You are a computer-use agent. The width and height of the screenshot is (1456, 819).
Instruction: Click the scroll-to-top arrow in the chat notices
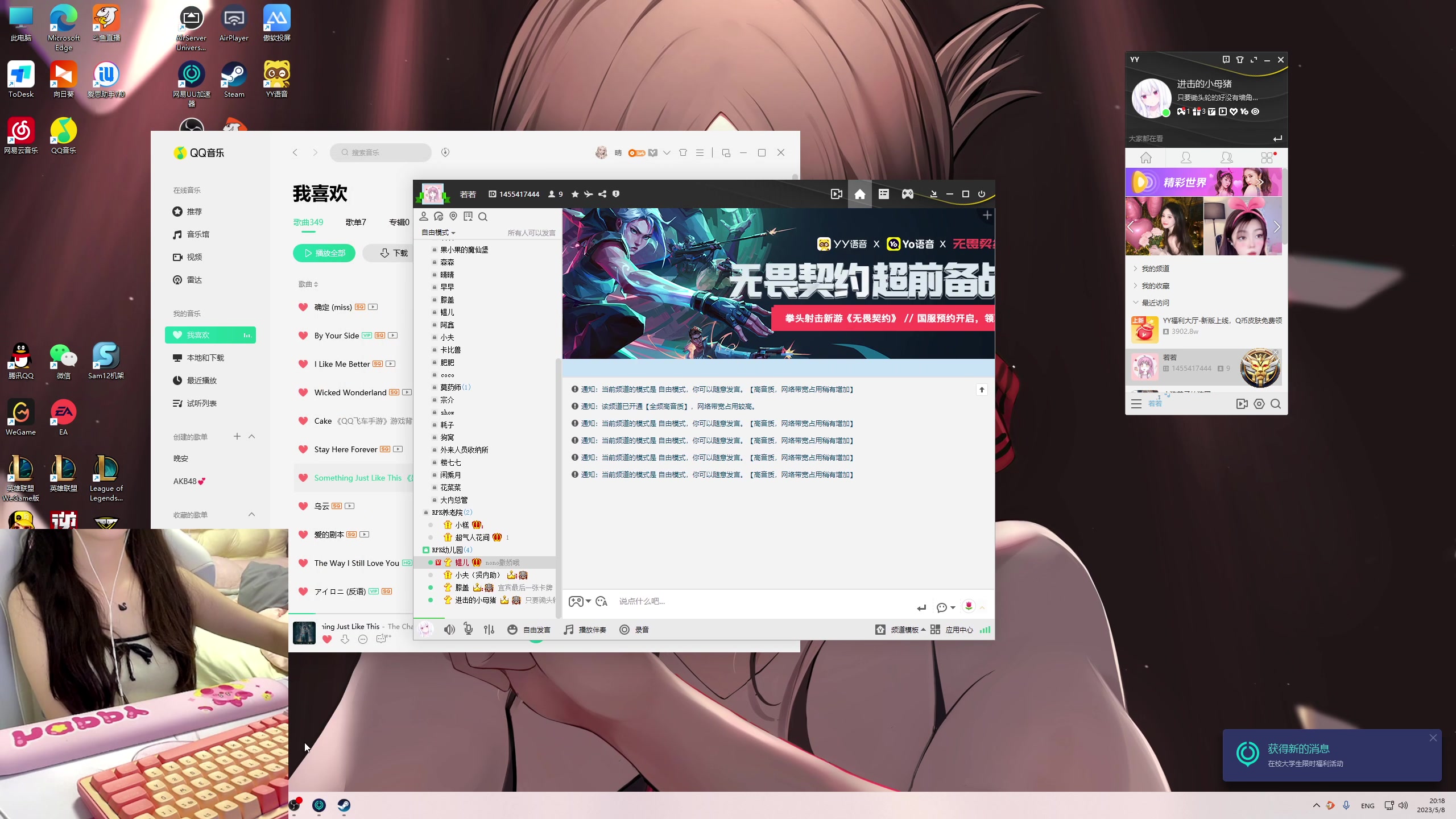(982, 390)
